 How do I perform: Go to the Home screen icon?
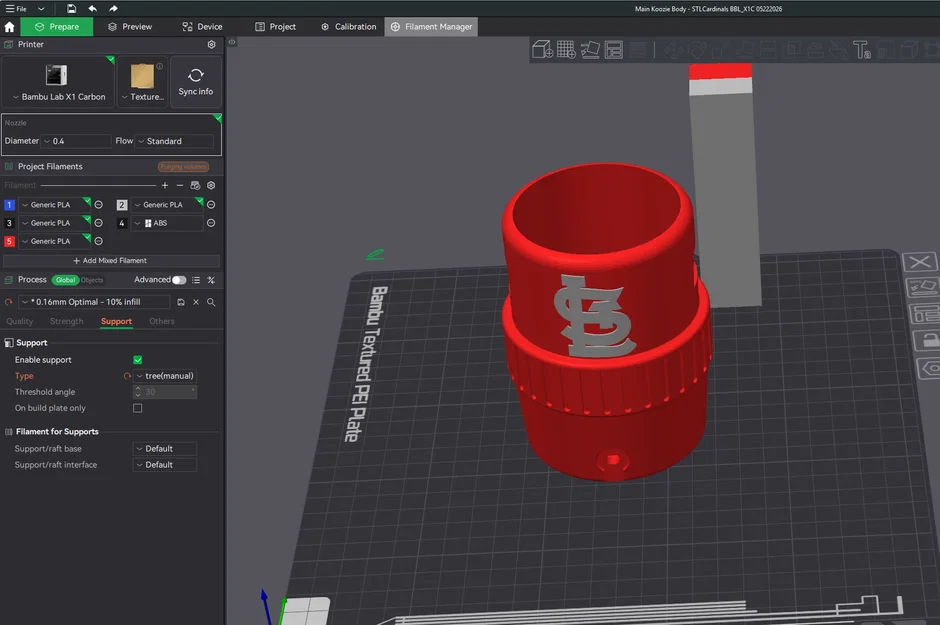click(x=9, y=27)
